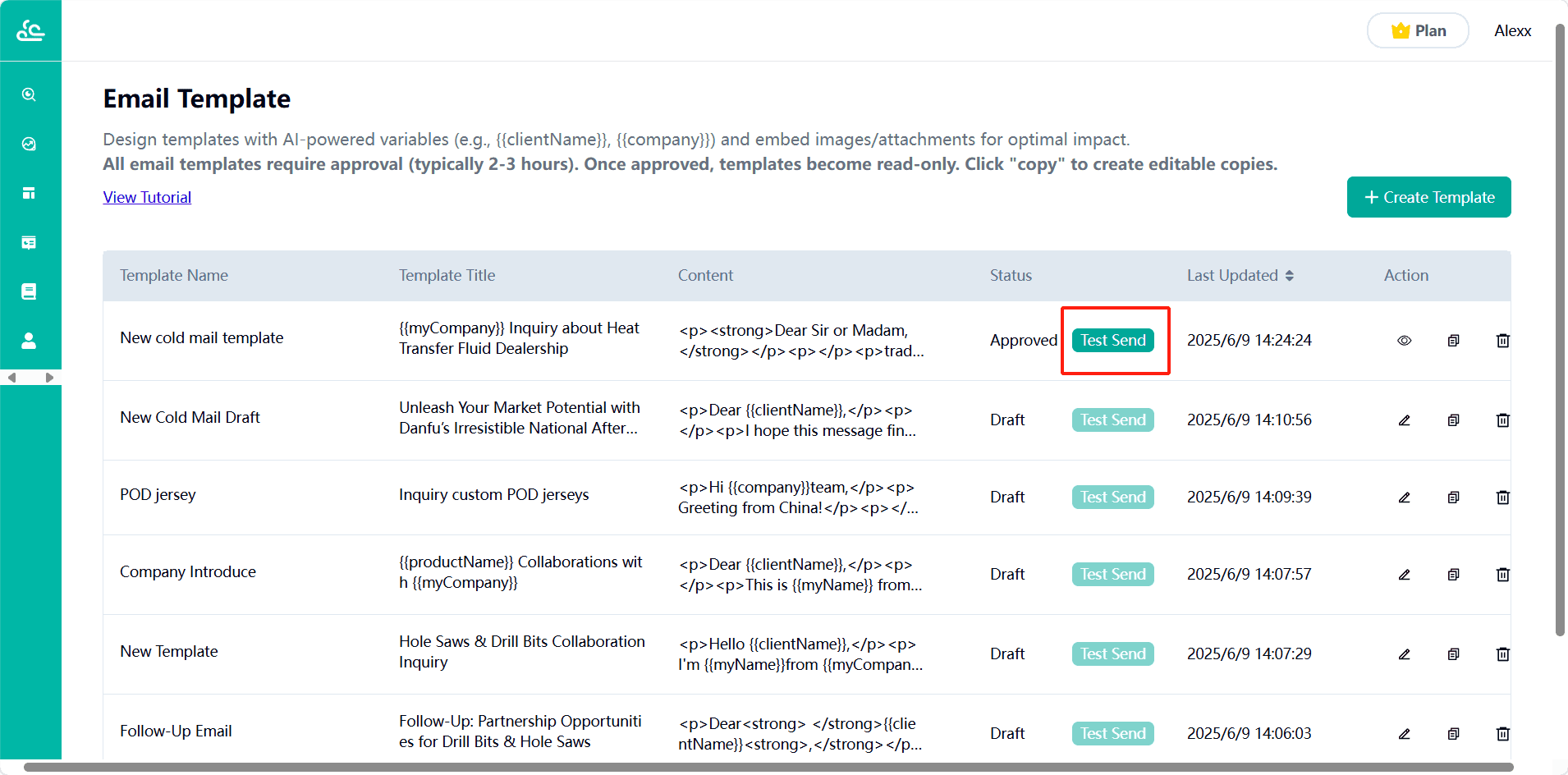Click Create Template button
The width and height of the screenshot is (1568, 775).
point(1429,197)
